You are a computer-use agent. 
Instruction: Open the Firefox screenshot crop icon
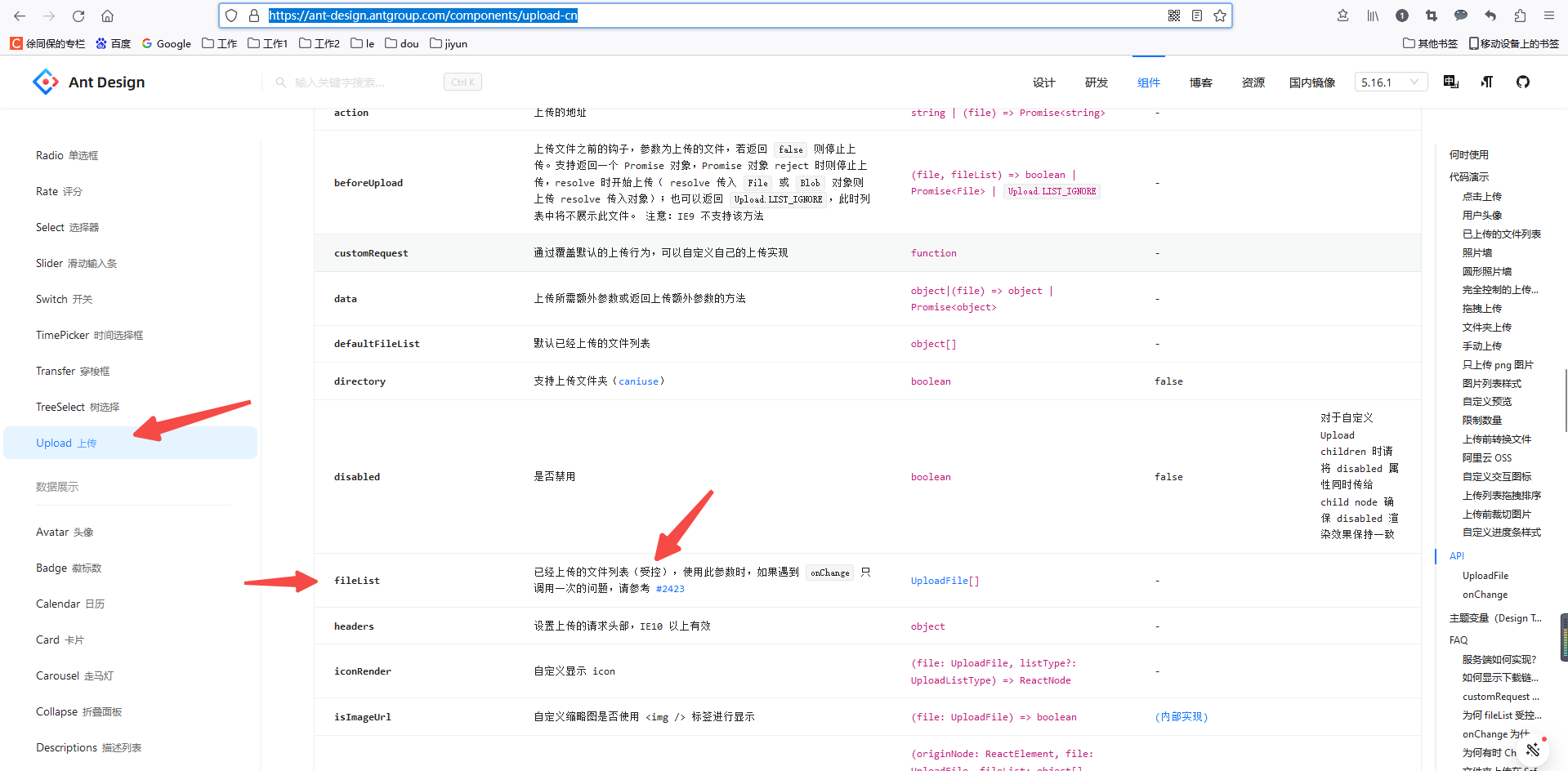click(x=1432, y=16)
